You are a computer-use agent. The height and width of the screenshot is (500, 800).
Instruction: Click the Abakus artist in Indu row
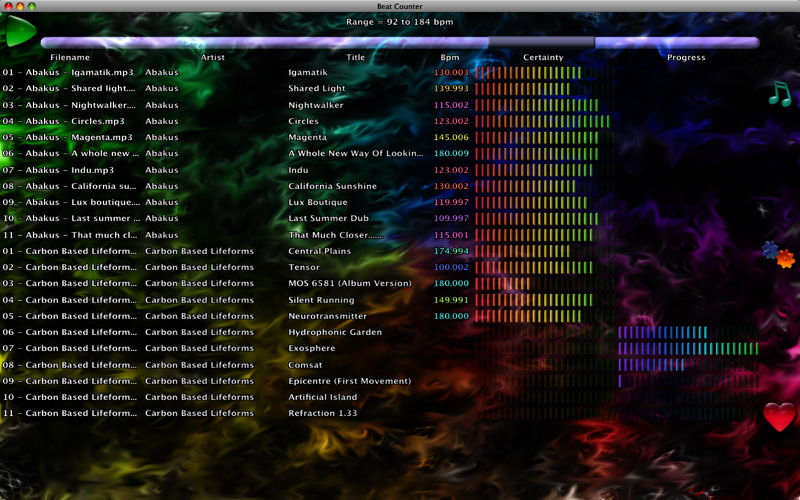(162, 170)
